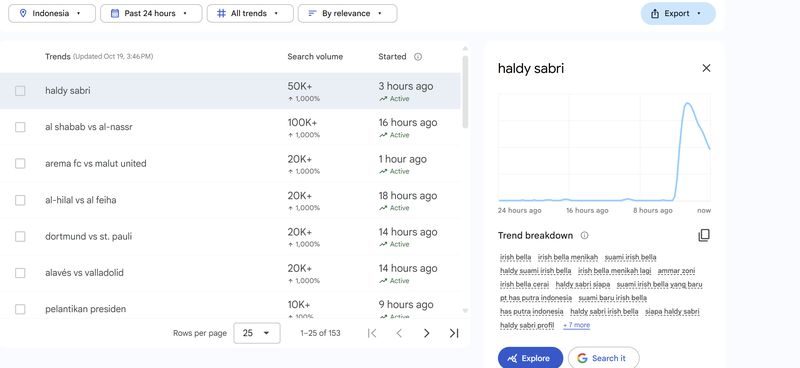The width and height of the screenshot is (800, 368).
Task: Copy the trend breakdown with copy icon
Action: (704, 235)
